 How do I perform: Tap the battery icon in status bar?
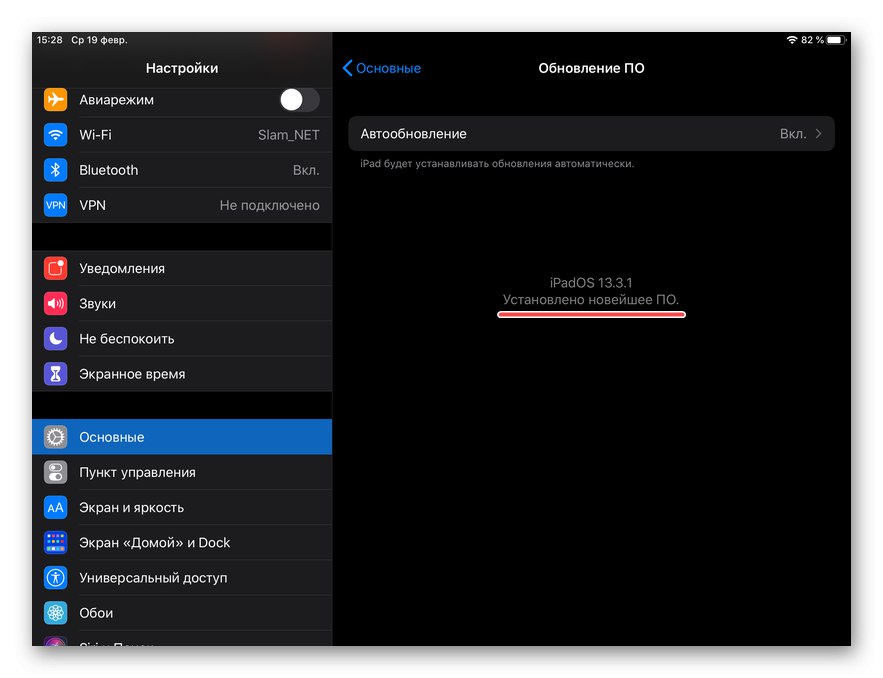[x=836, y=40]
